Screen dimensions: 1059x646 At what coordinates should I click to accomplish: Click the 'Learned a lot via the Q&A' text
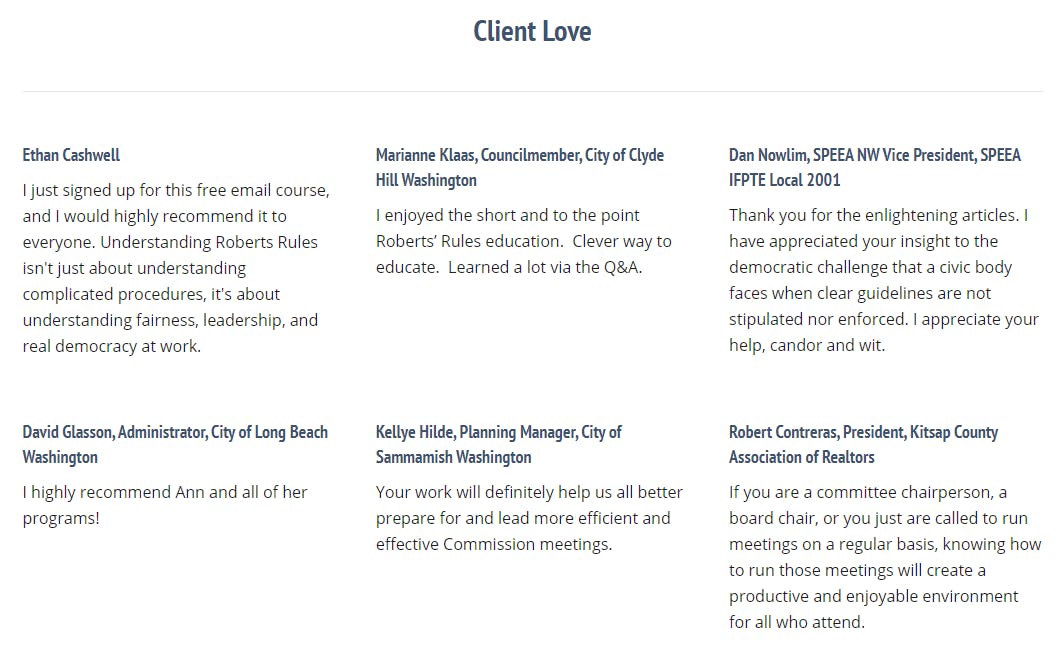click(544, 268)
